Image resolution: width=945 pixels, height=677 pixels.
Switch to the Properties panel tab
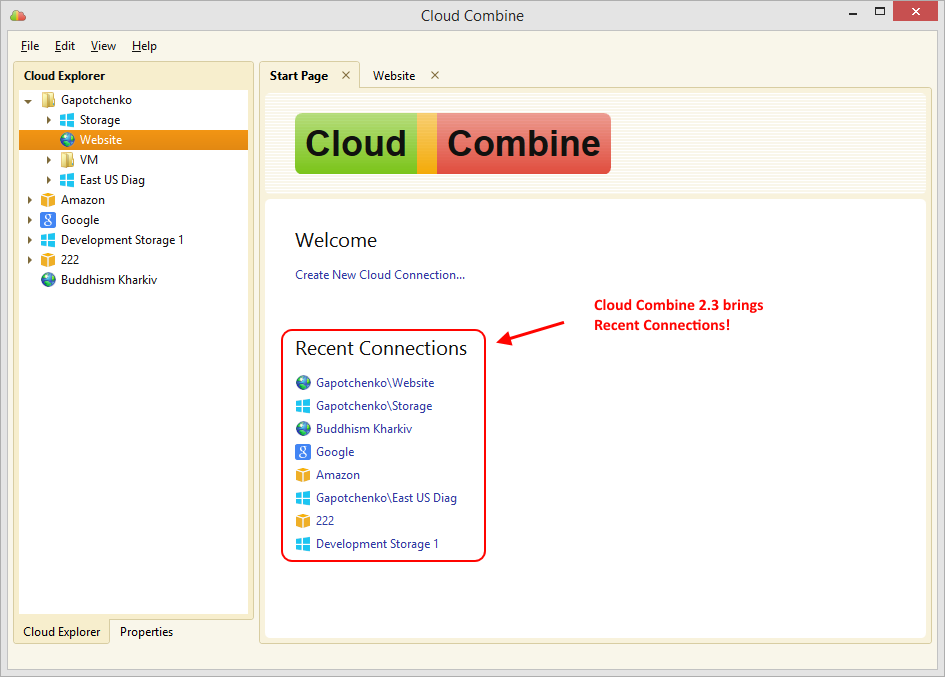[146, 632]
